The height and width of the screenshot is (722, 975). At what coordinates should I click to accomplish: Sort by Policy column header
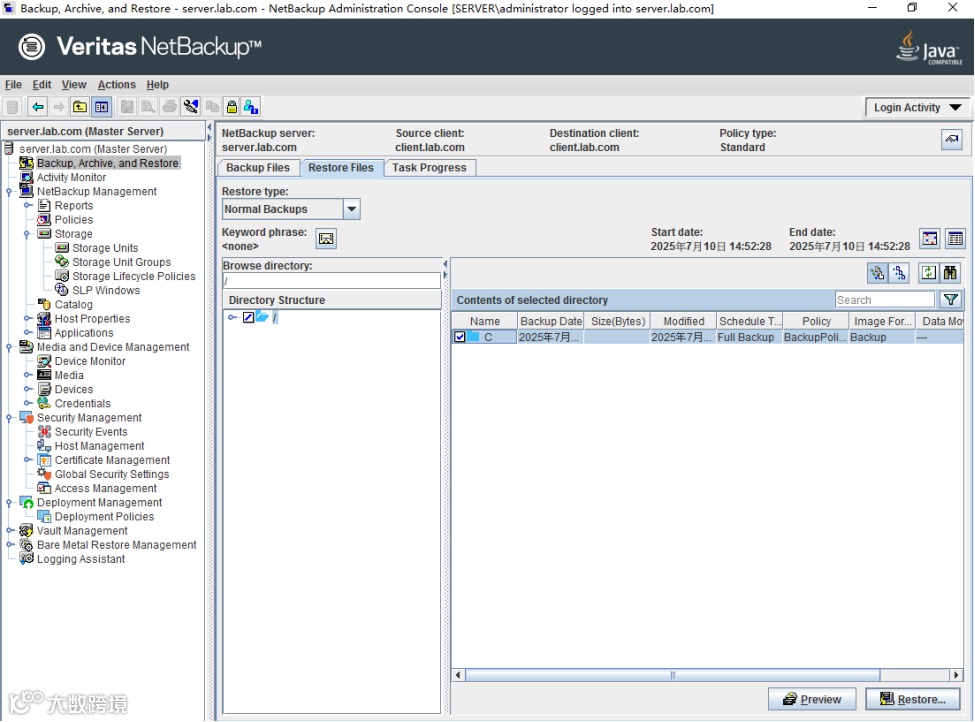click(x=816, y=321)
